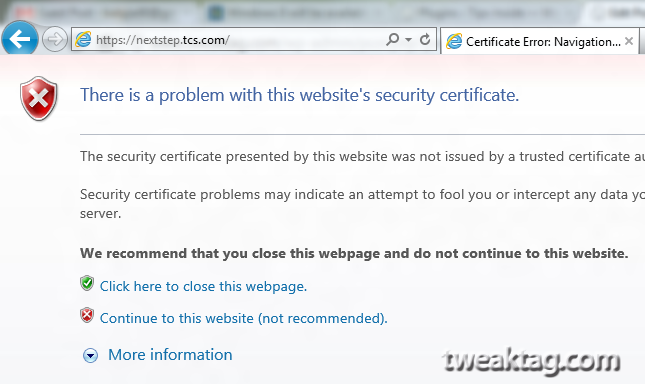645x384 pixels.
Task: Refresh the page with reload icon
Action: 425,39
